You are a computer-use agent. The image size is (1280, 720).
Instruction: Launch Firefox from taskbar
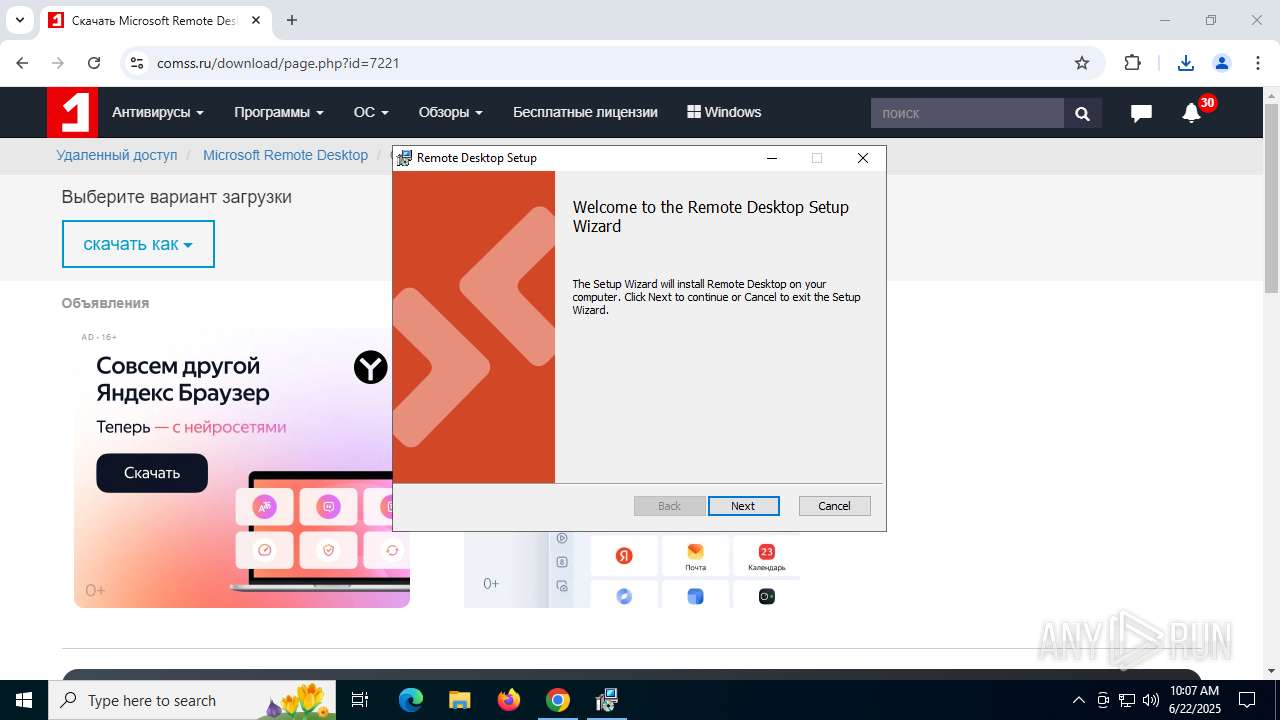509,700
